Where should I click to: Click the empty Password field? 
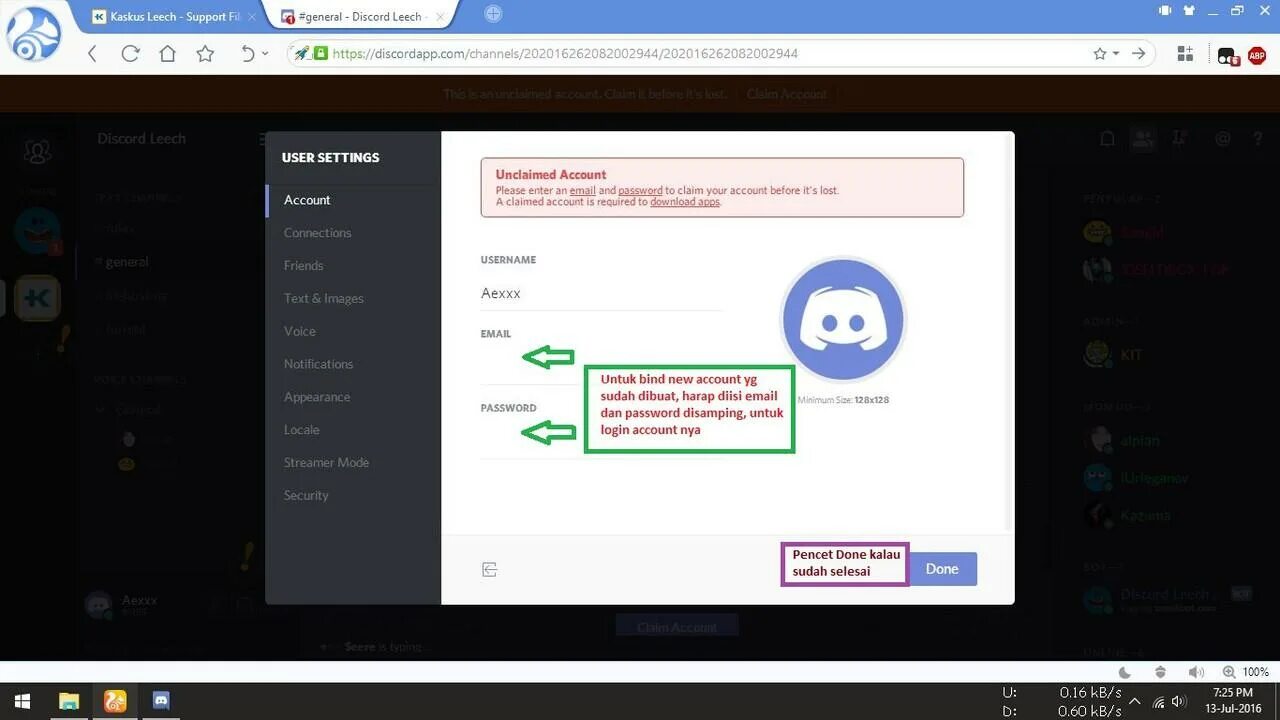click(x=601, y=439)
